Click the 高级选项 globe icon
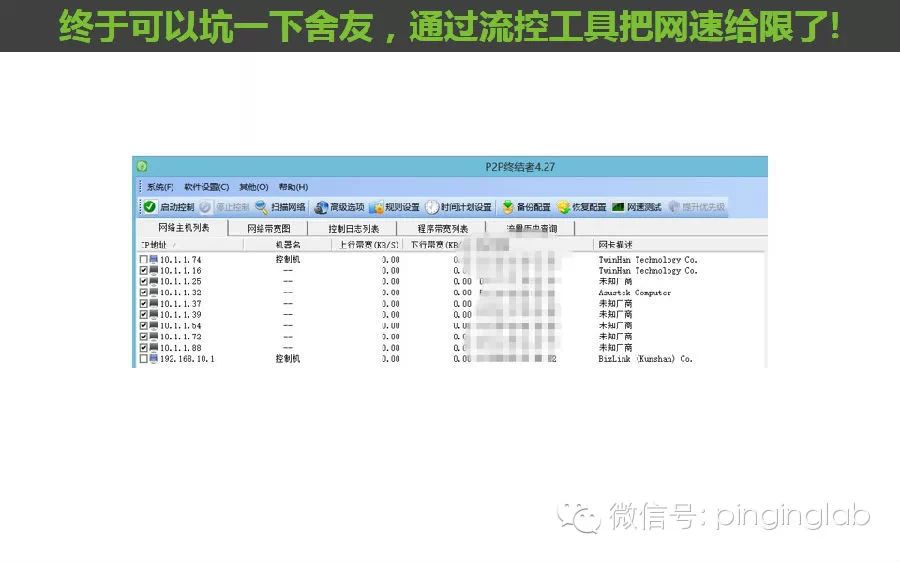 tap(321, 207)
